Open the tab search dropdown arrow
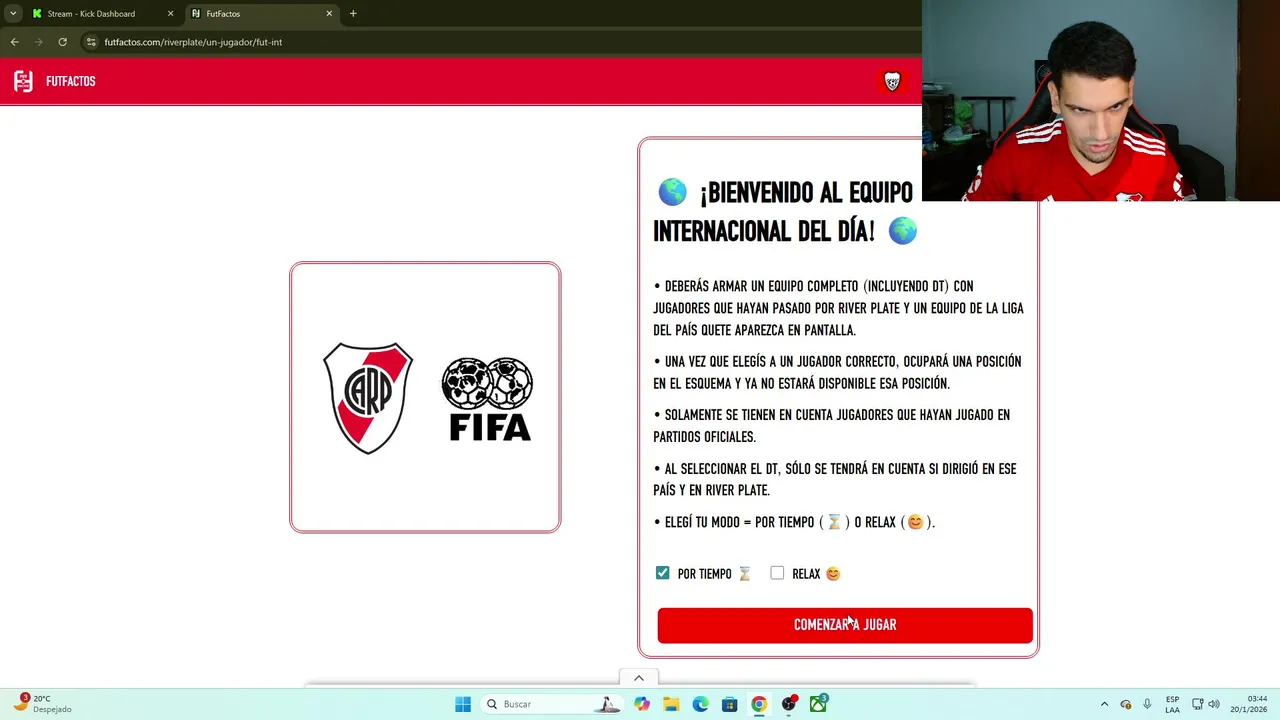 click(13, 14)
